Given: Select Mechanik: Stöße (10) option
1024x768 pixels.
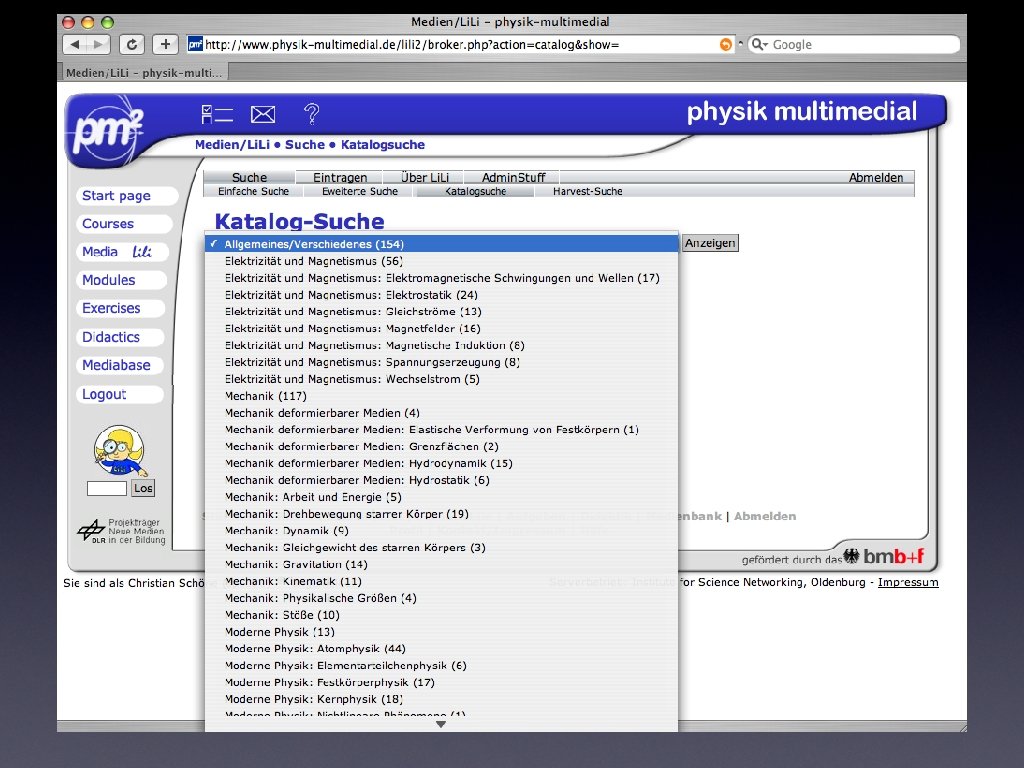Looking at the screenshot, I should tap(441, 615).
